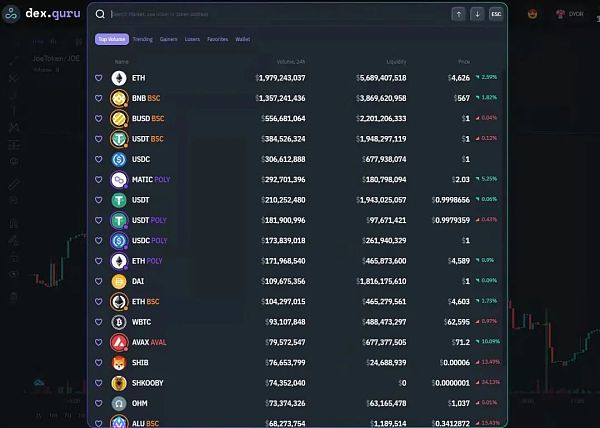Select the AVAX AVAL token name

point(149,342)
